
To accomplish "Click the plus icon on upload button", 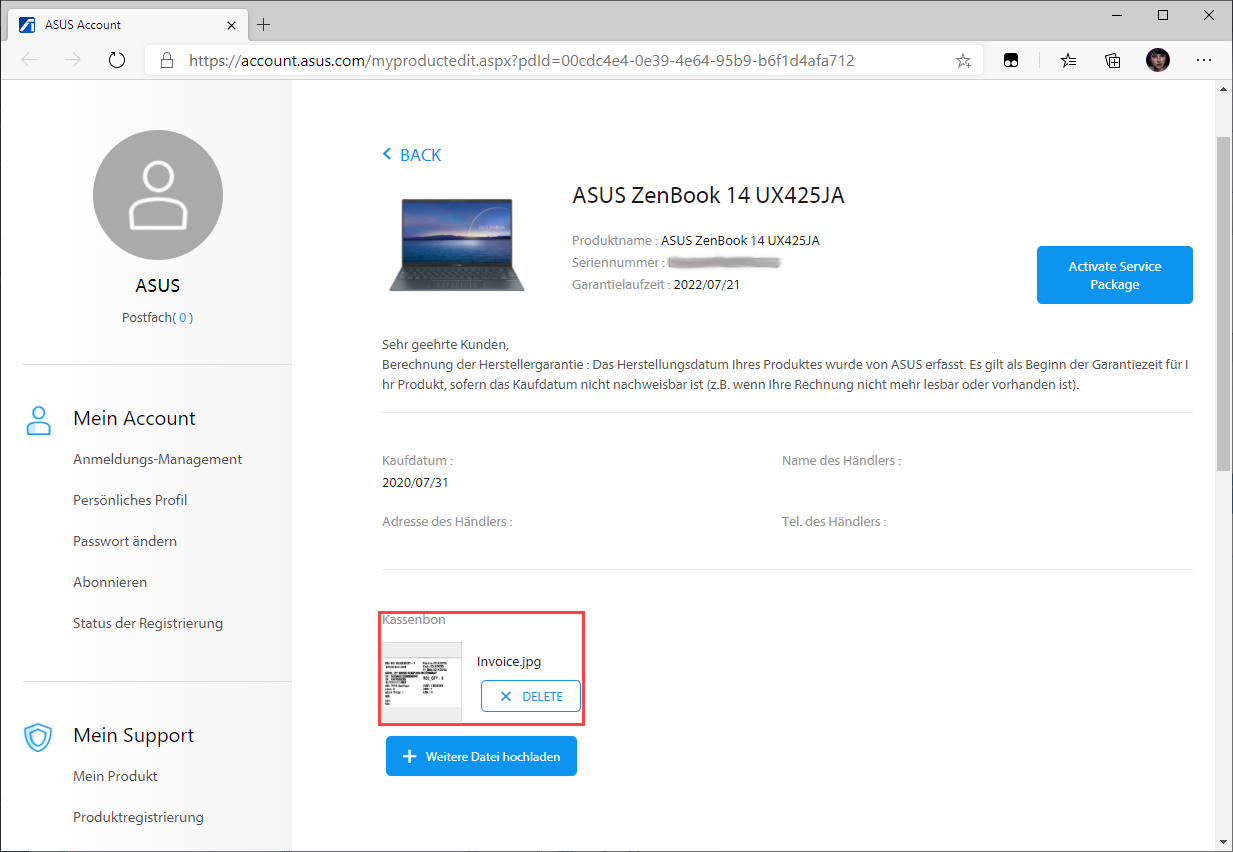I will pos(409,757).
